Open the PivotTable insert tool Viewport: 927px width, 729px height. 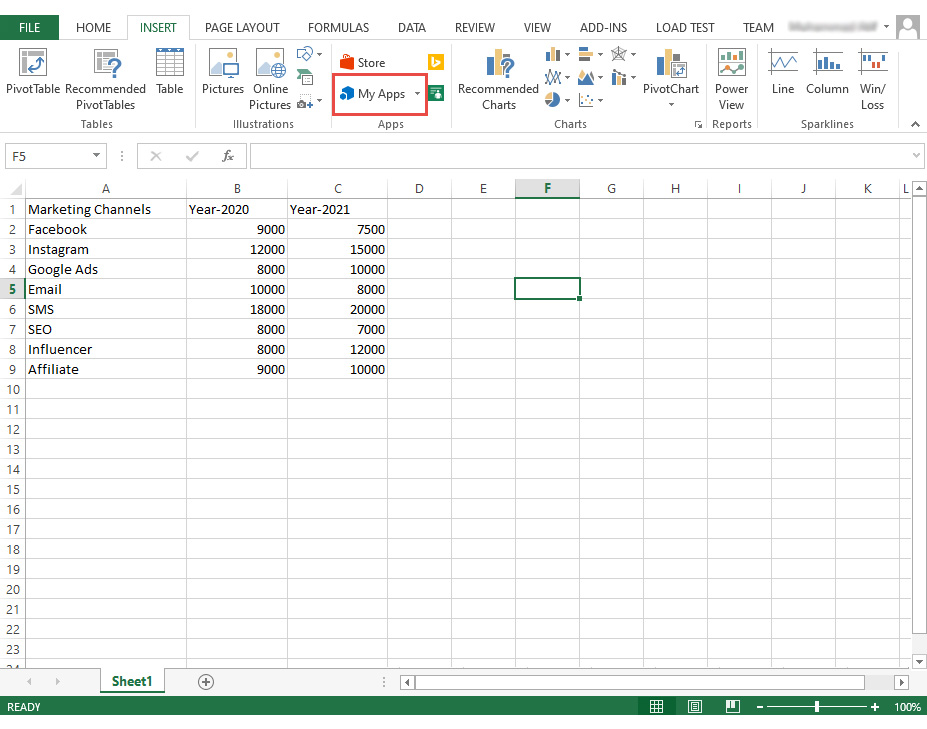[x=33, y=75]
